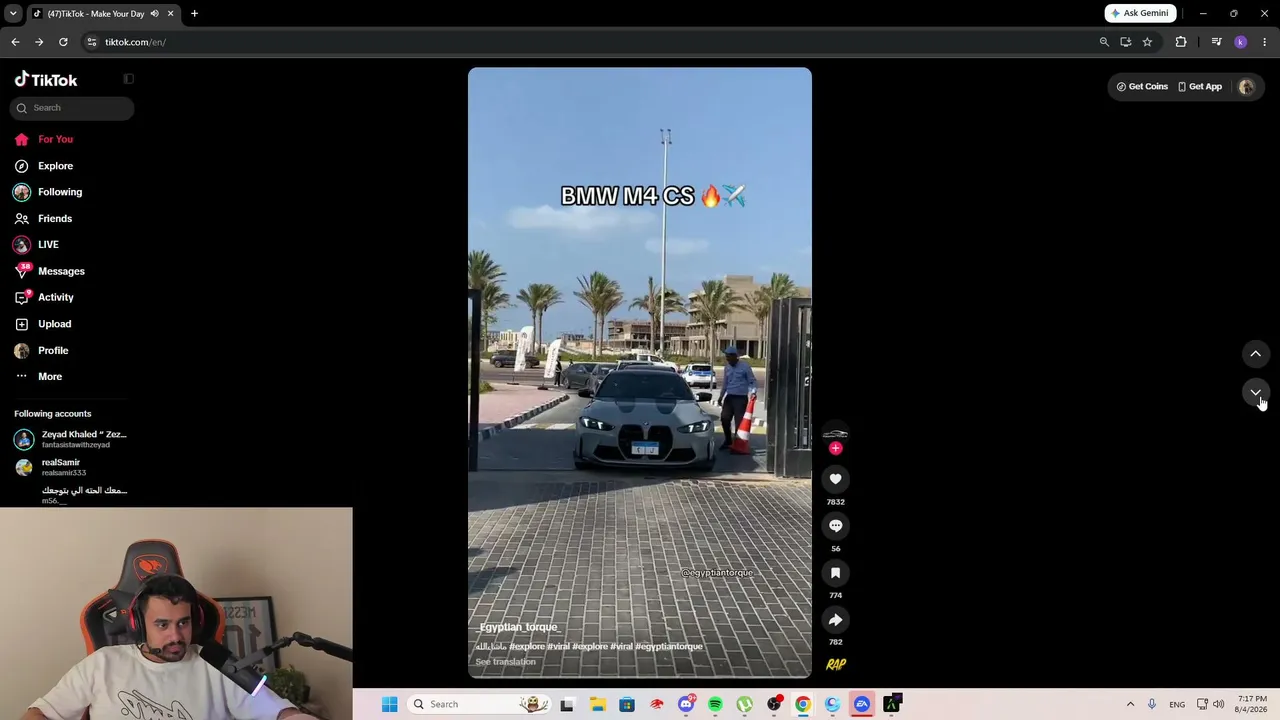Image resolution: width=1280 pixels, height=720 pixels.
Task: Open the TikTok profile avatar menu
Action: click(x=1246, y=87)
